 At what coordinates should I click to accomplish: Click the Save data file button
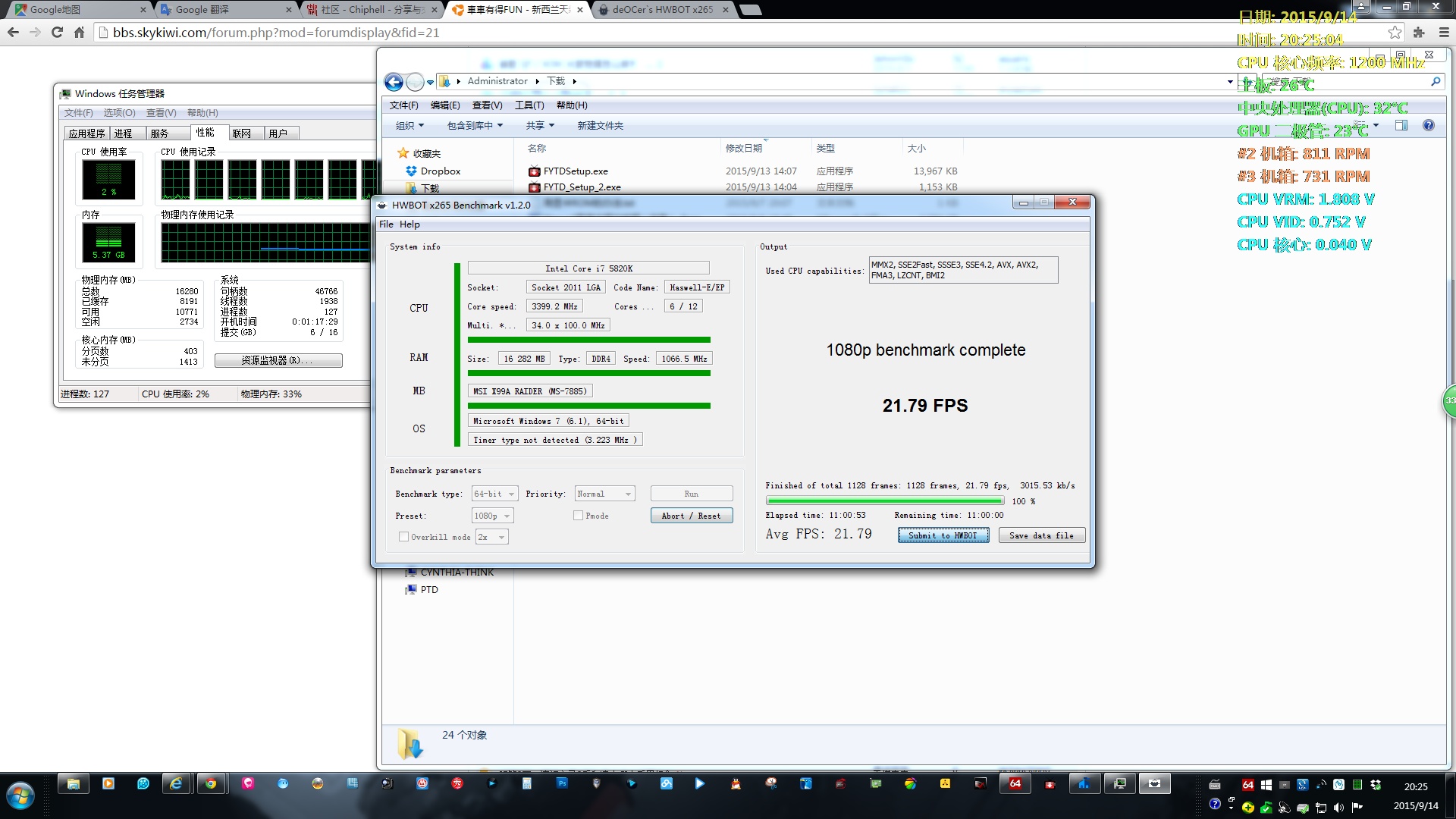point(1041,535)
